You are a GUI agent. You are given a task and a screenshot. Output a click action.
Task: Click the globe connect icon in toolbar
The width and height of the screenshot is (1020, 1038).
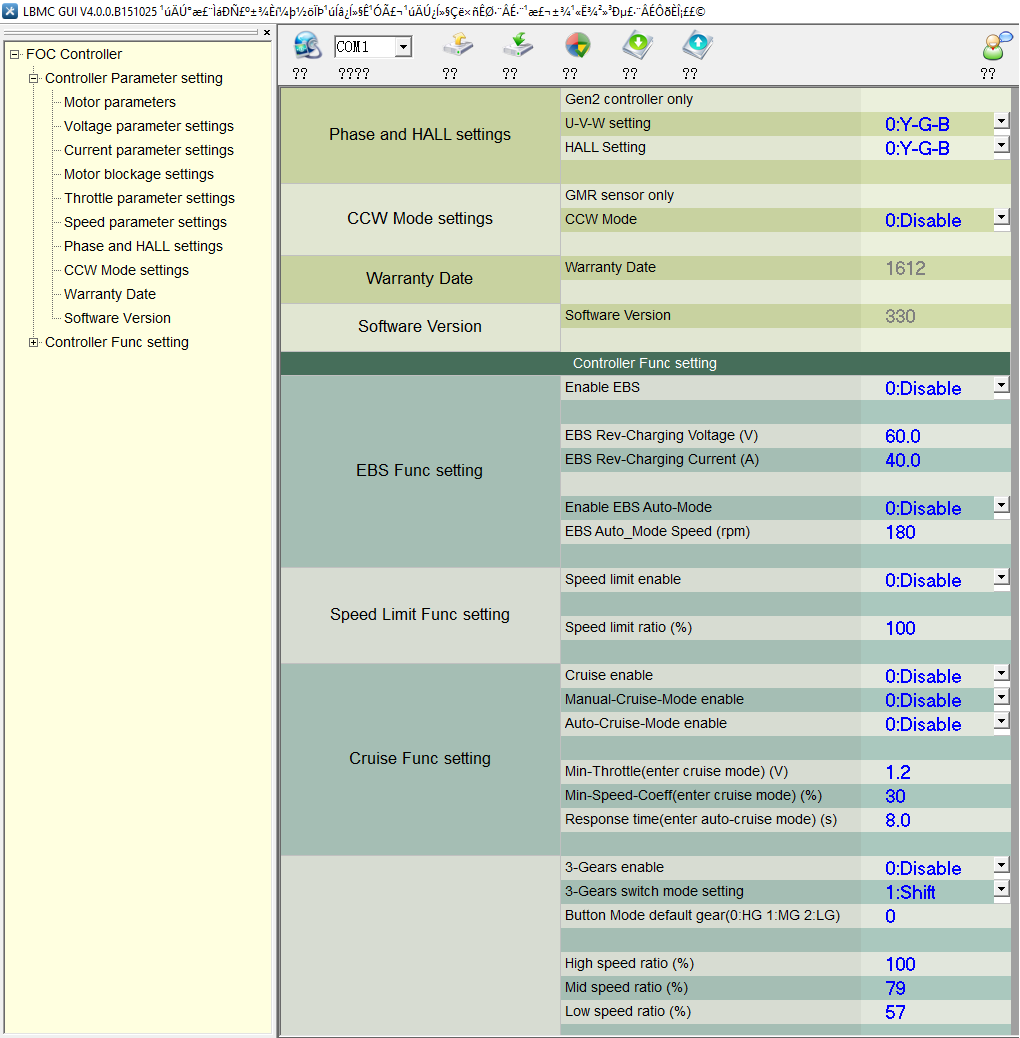(x=307, y=46)
